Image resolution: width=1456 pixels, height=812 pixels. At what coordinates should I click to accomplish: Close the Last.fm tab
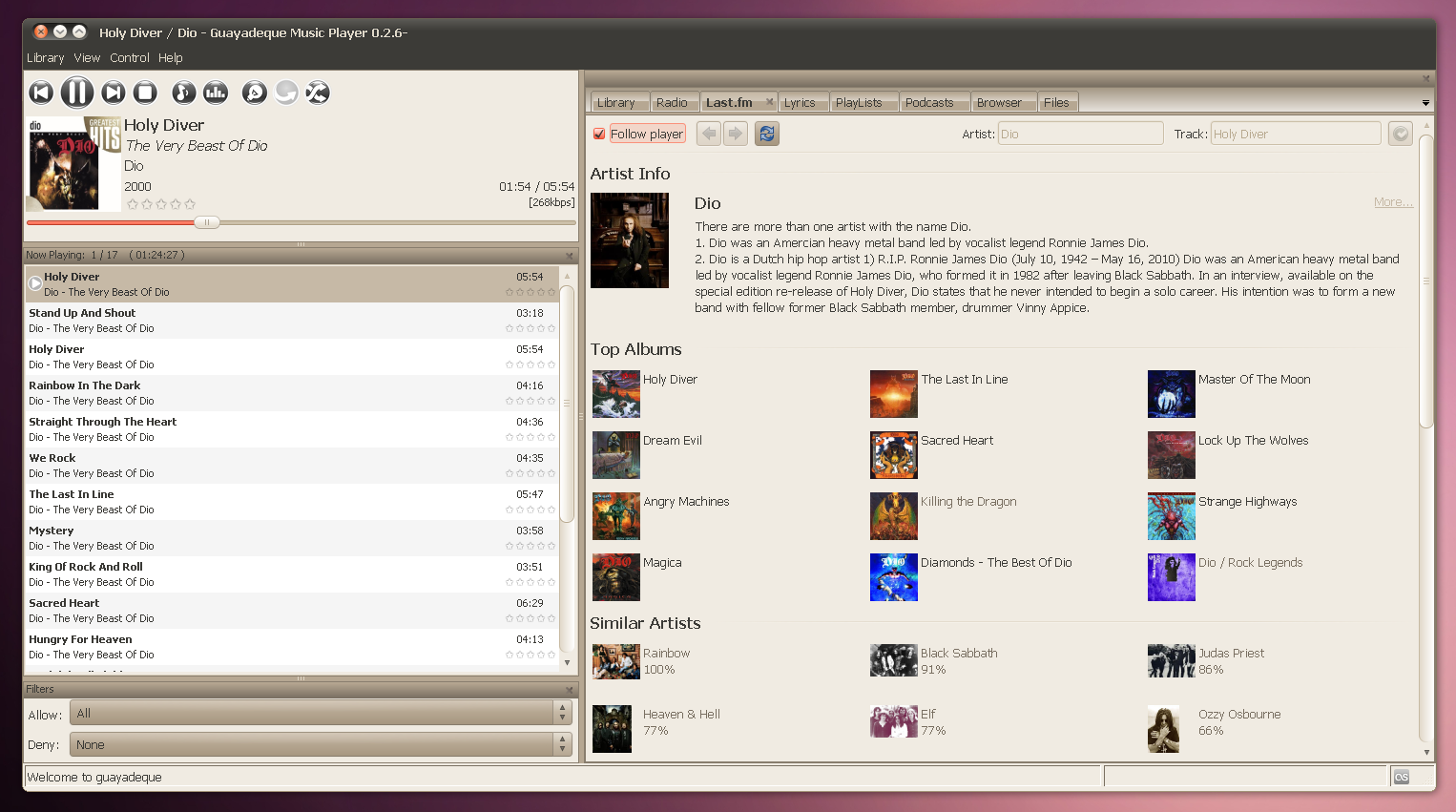[770, 101]
